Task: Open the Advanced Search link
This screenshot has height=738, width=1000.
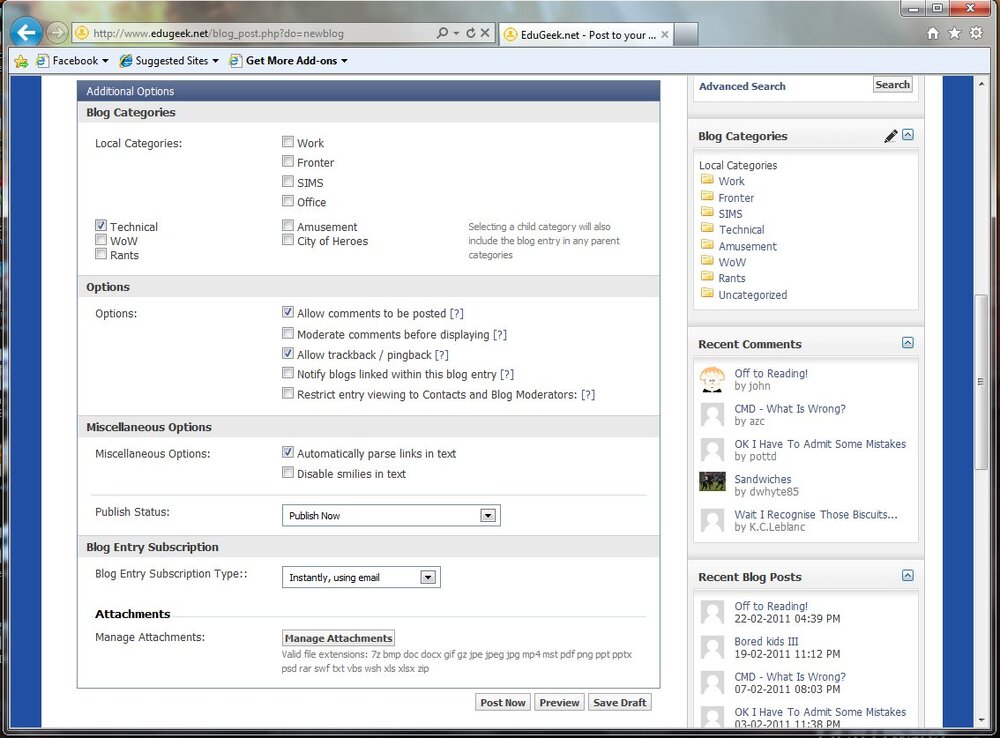Action: pos(742,86)
